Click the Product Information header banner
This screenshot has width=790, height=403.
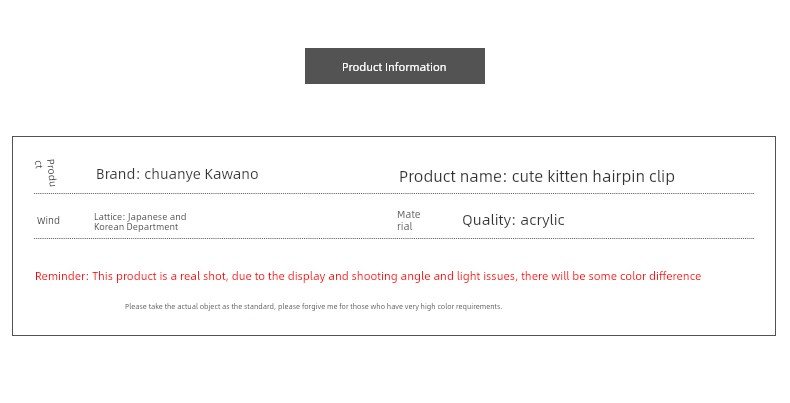point(394,67)
